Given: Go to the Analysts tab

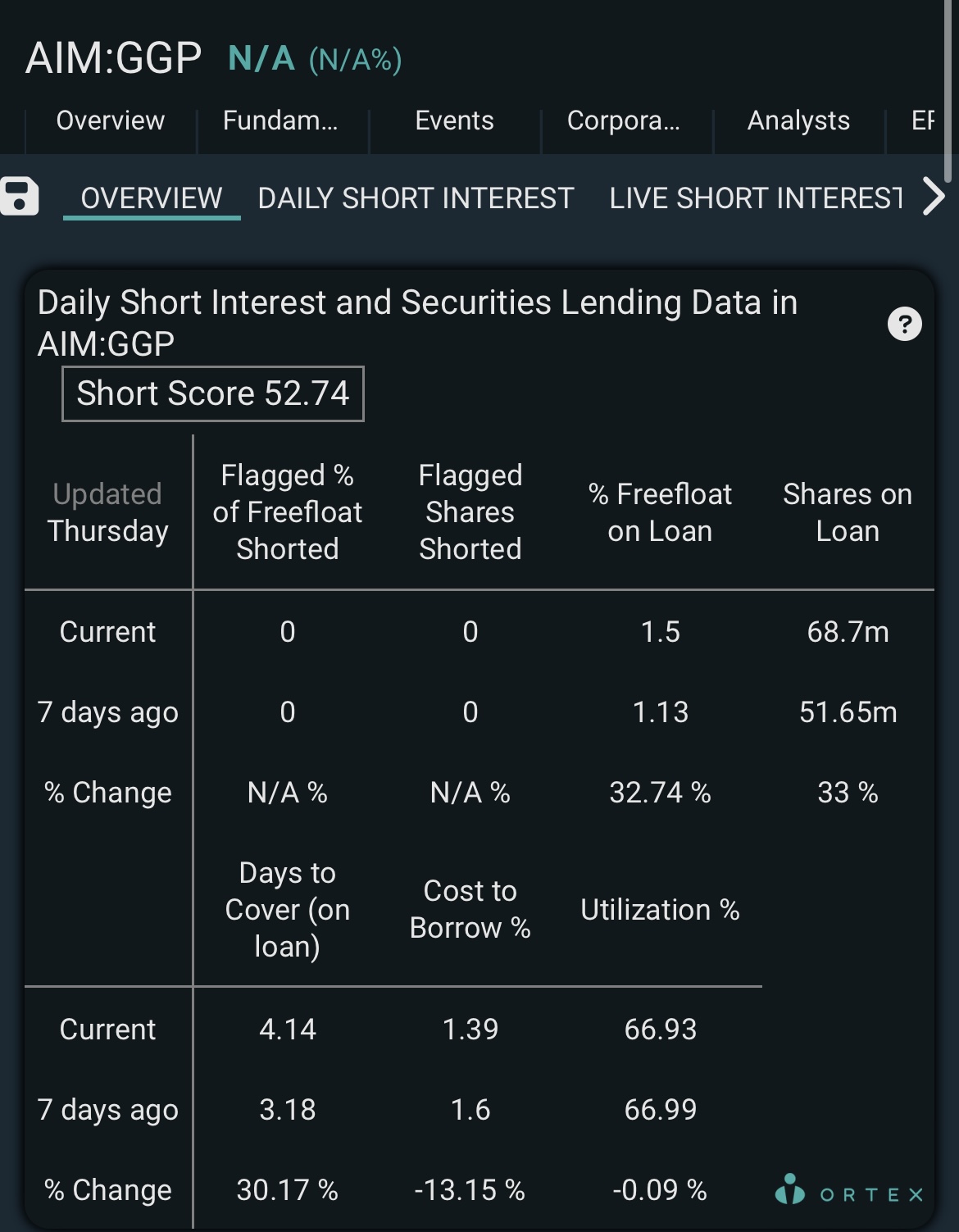Looking at the screenshot, I should click(x=799, y=120).
